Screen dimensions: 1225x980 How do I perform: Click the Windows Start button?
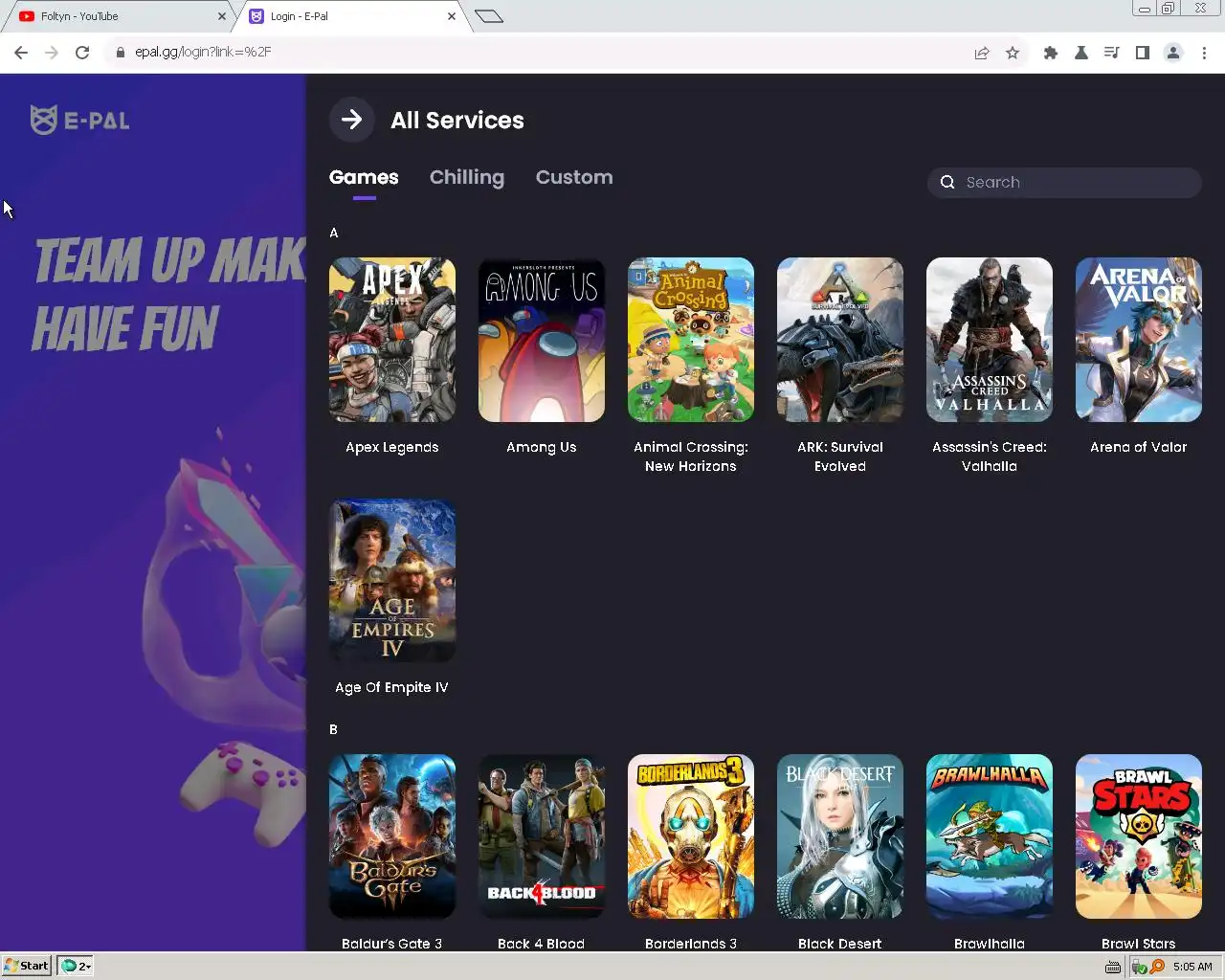coord(27,966)
